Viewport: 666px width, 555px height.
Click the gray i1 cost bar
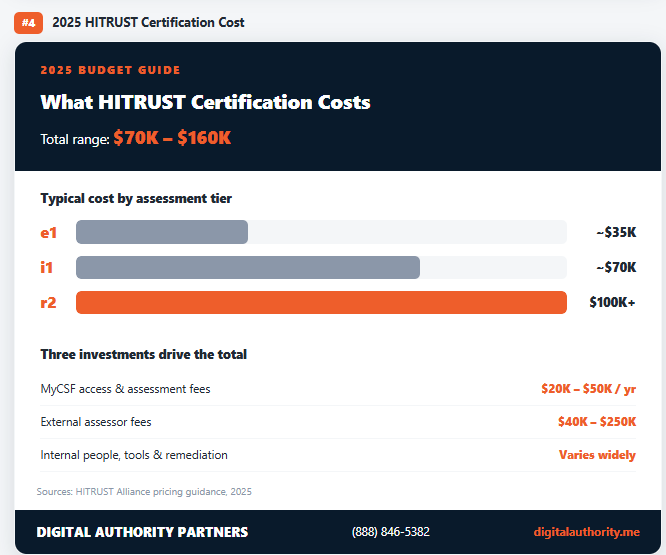[248, 268]
